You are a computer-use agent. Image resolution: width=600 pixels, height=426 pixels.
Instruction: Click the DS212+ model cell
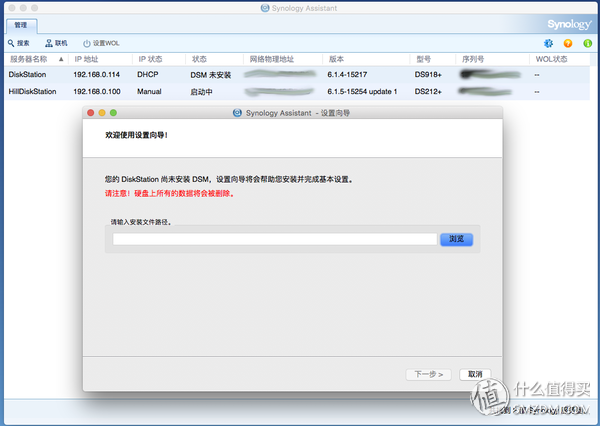[428, 91]
